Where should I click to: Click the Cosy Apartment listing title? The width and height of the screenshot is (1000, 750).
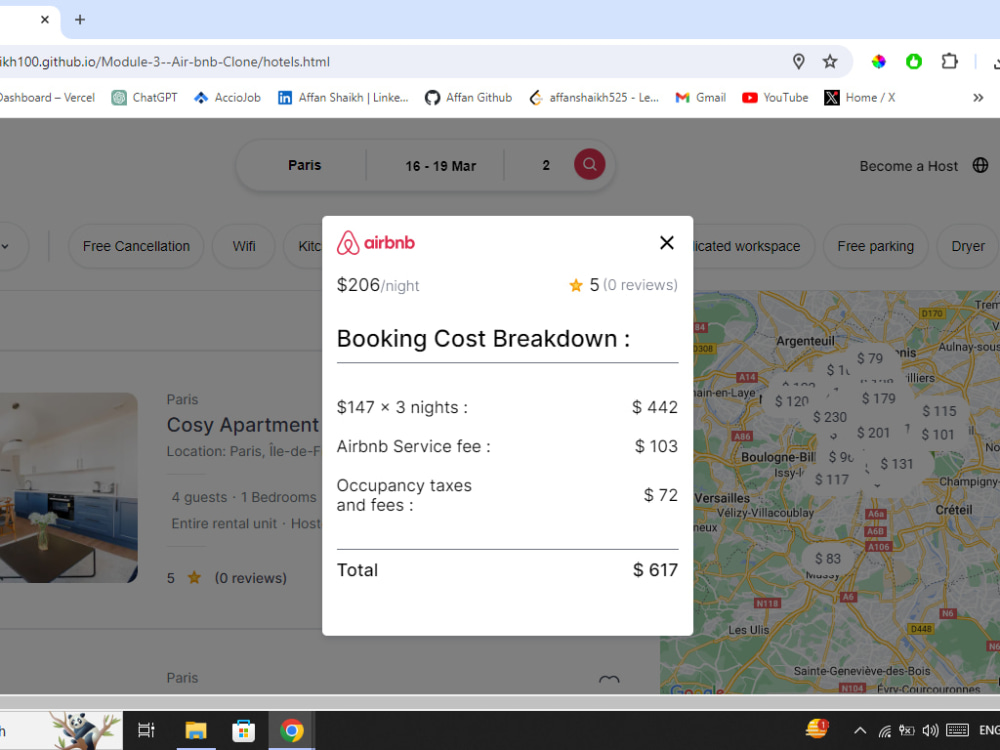[242, 425]
